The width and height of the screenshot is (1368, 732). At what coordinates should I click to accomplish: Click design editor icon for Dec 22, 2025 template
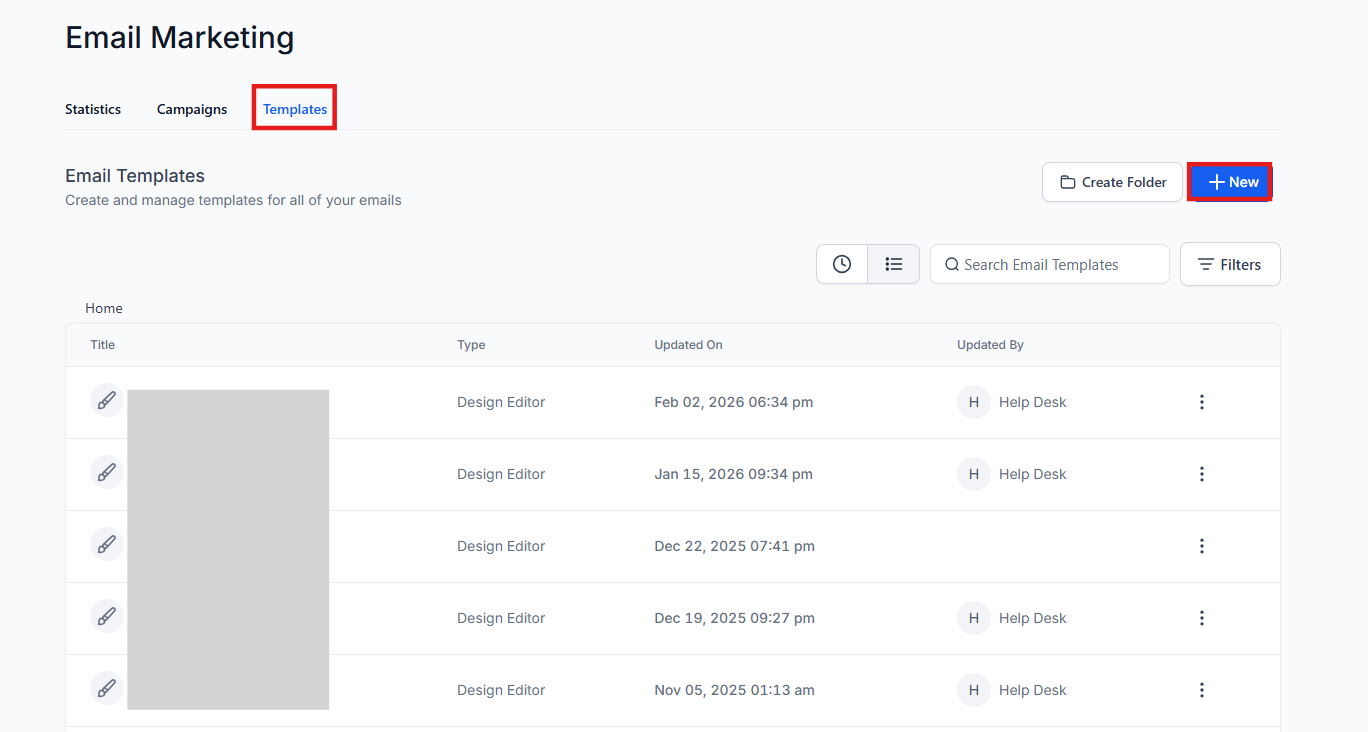tap(107, 545)
